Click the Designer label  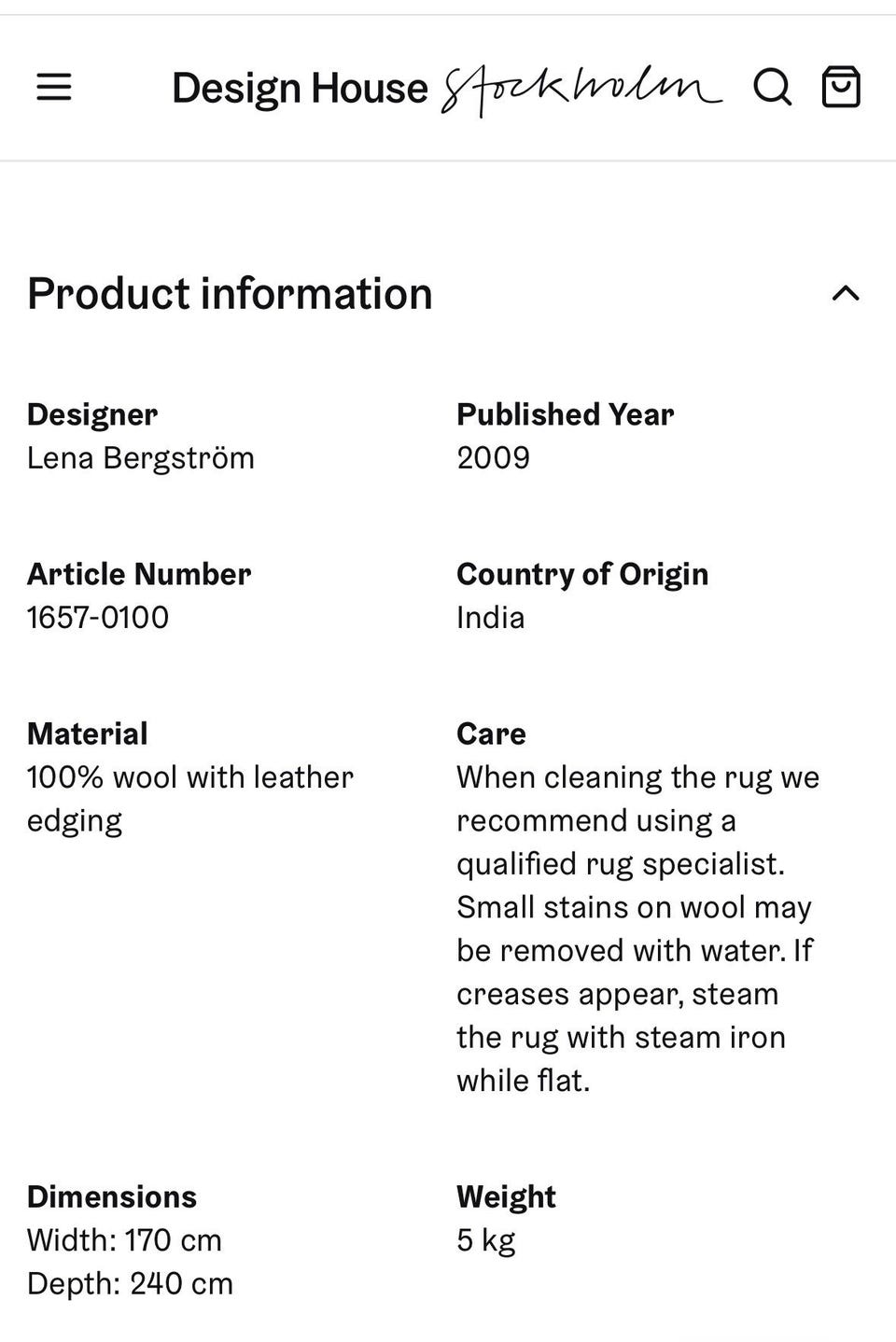pos(92,414)
